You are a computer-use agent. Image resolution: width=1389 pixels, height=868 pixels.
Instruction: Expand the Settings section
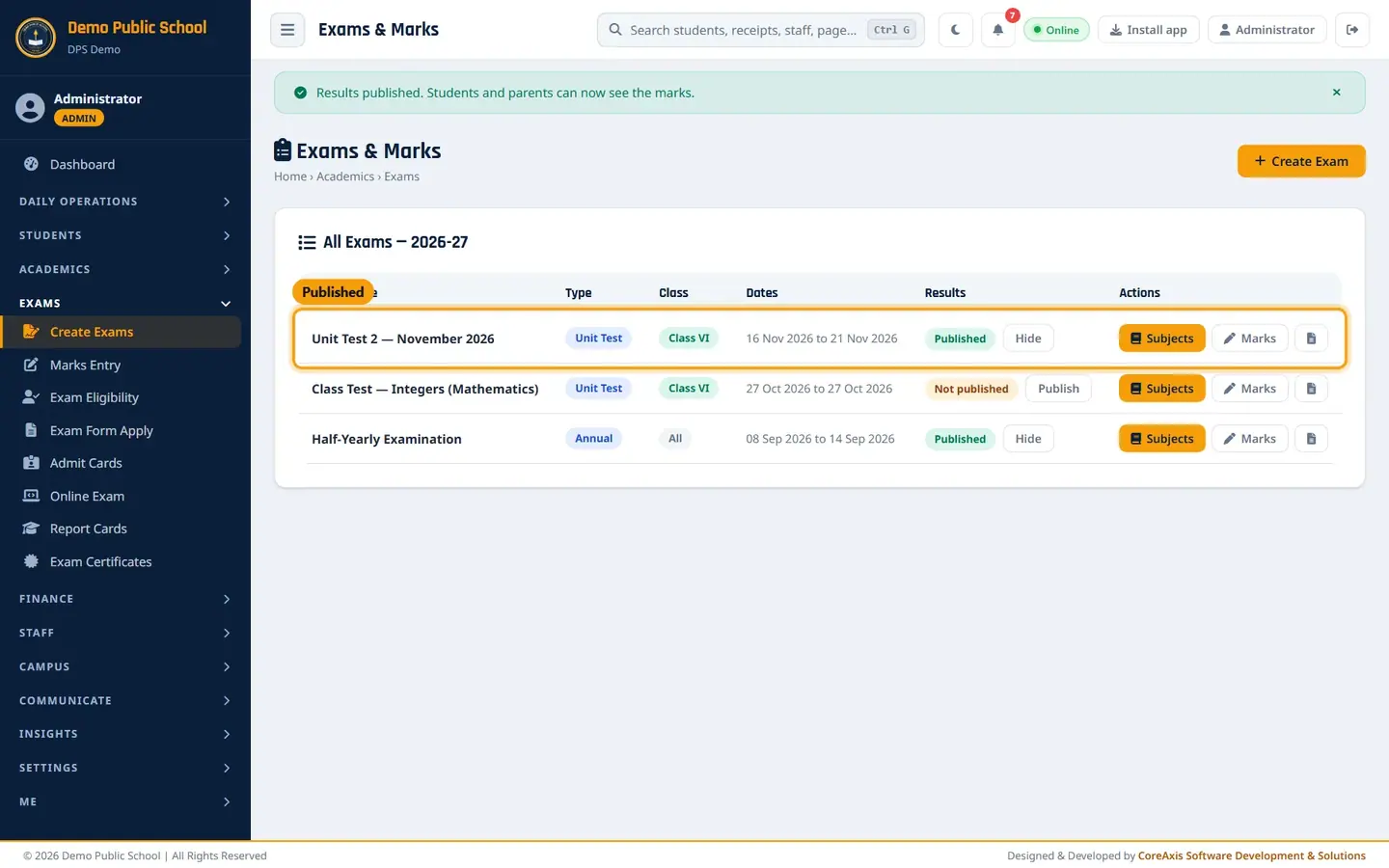tap(125, 768)
